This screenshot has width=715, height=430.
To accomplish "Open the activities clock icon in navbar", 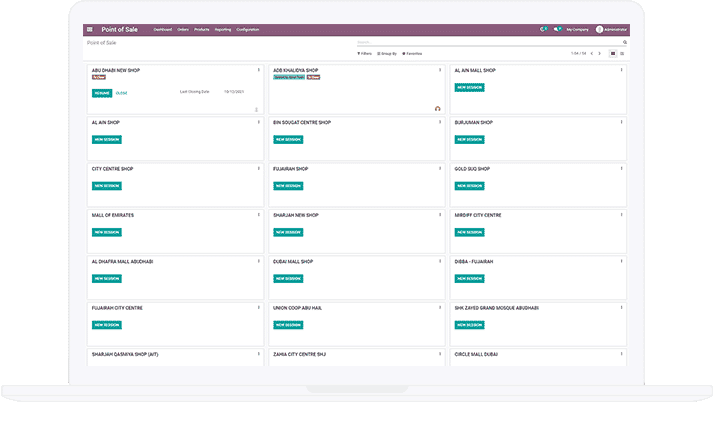I will pos(543,30).
